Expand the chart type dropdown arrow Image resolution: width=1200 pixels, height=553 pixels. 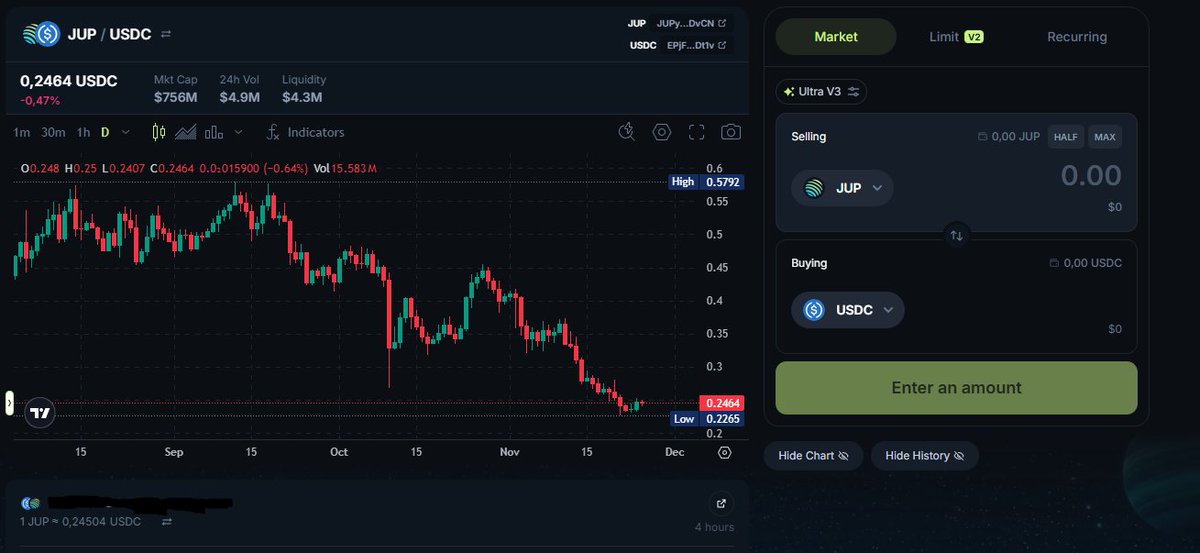[x=238, y=132]
